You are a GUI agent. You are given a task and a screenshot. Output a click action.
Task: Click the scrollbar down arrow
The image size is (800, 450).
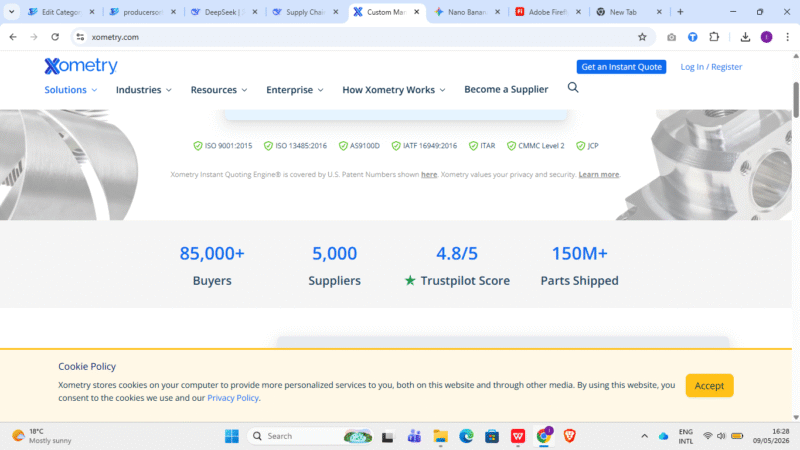point(795,417)
